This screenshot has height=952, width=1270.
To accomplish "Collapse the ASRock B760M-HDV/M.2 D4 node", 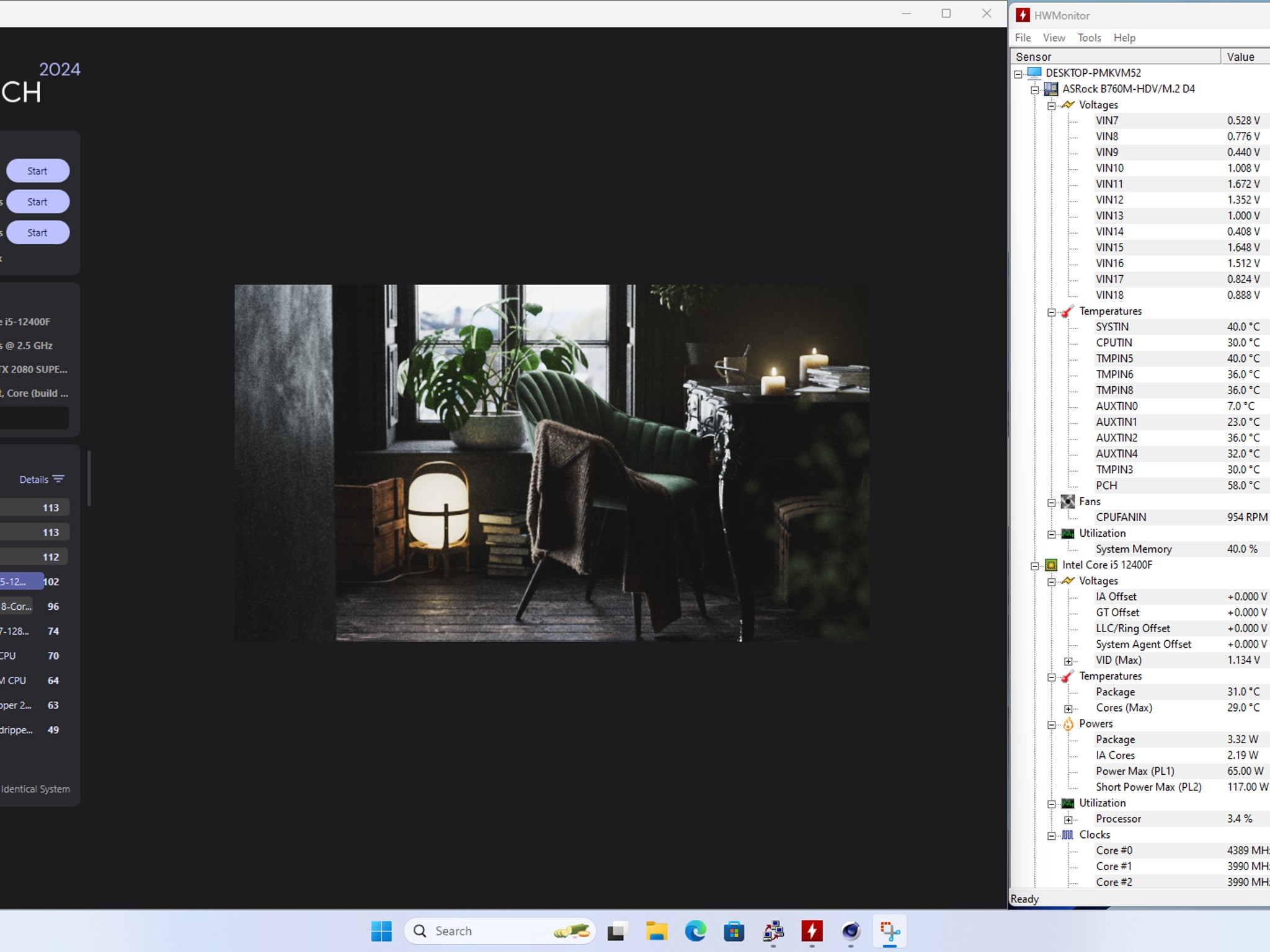I will click(1035, 90).
